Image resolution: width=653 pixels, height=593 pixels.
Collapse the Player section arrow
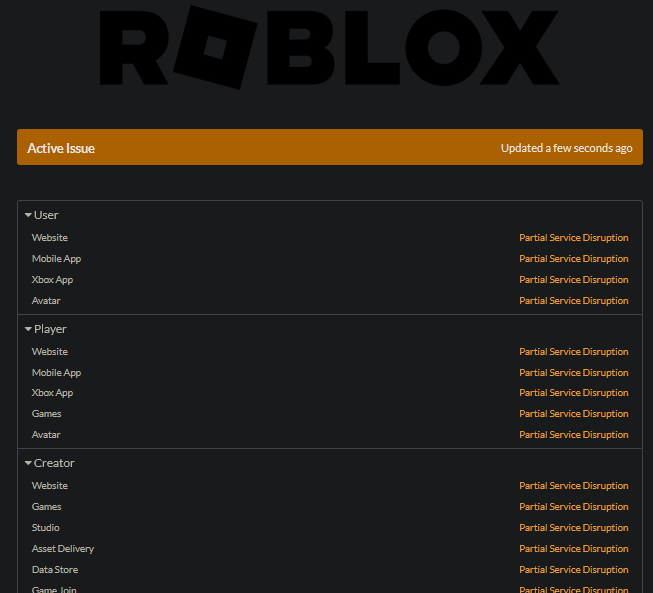pos(28,329)
